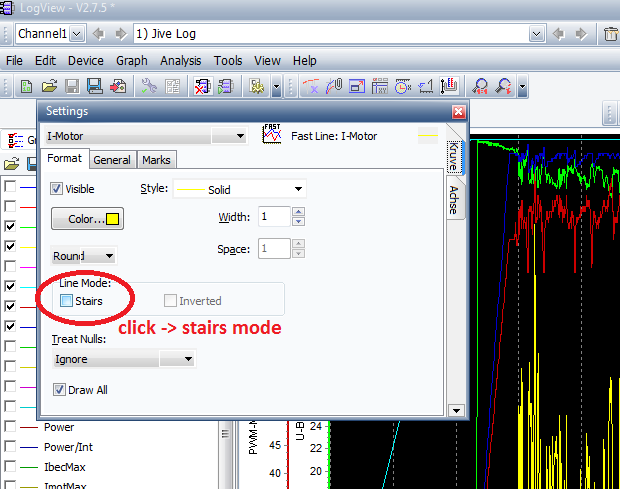Click the curve with paperclip icon
This screenshot has height=489, width=620.
point(334,86)
